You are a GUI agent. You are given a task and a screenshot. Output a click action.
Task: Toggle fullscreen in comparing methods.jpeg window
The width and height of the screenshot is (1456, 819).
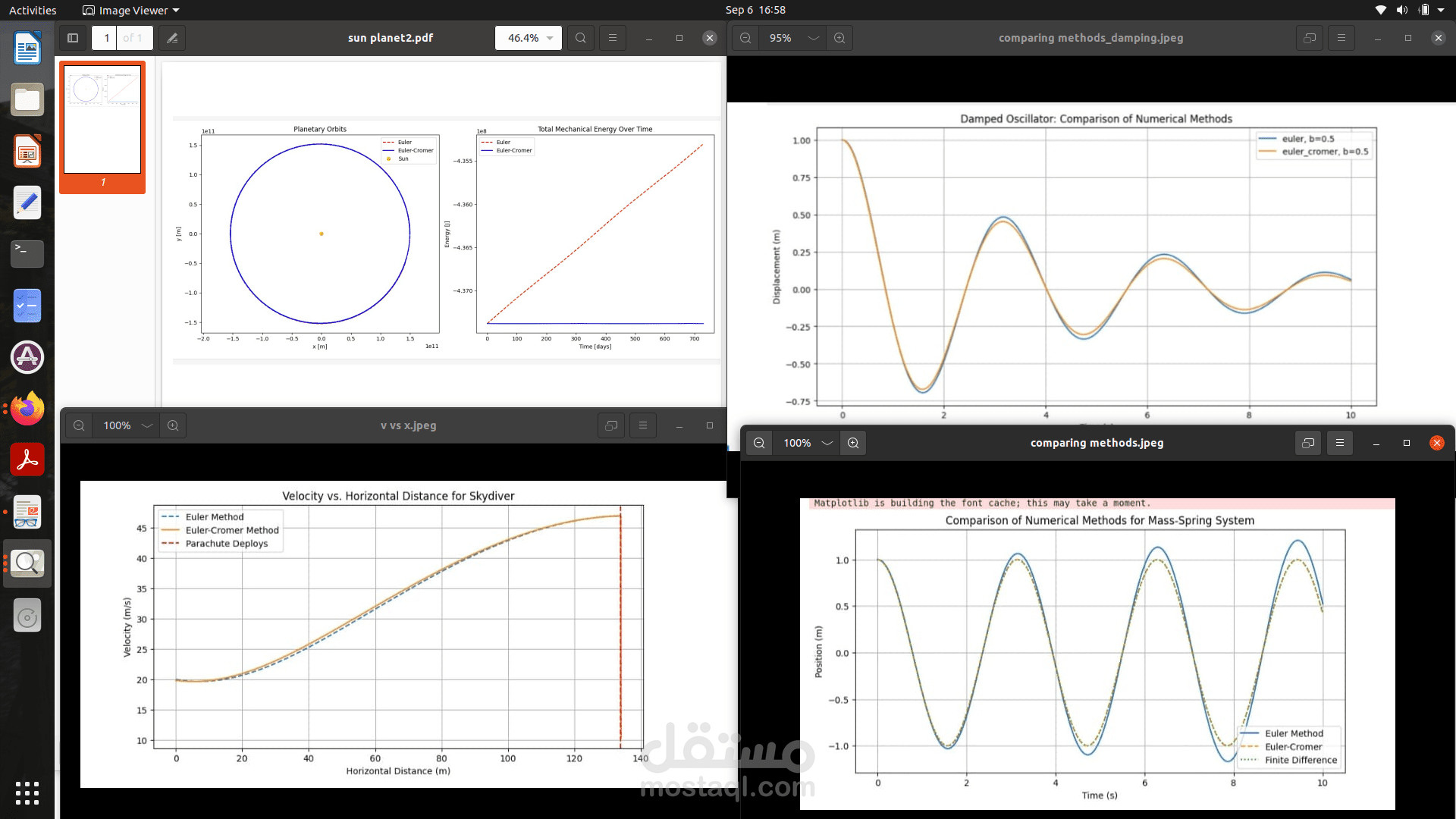[x=1308, y=443]
